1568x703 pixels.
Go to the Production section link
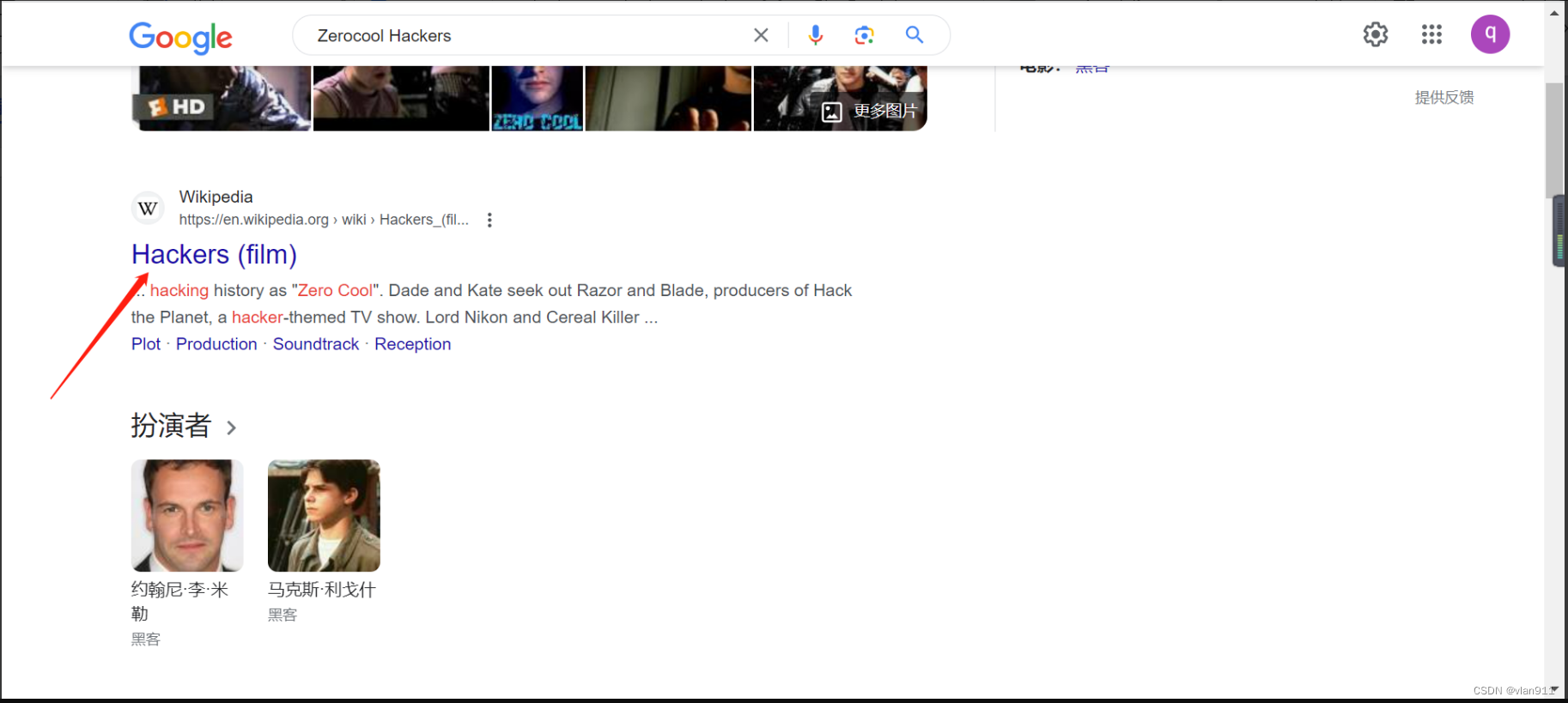(216, 344)
